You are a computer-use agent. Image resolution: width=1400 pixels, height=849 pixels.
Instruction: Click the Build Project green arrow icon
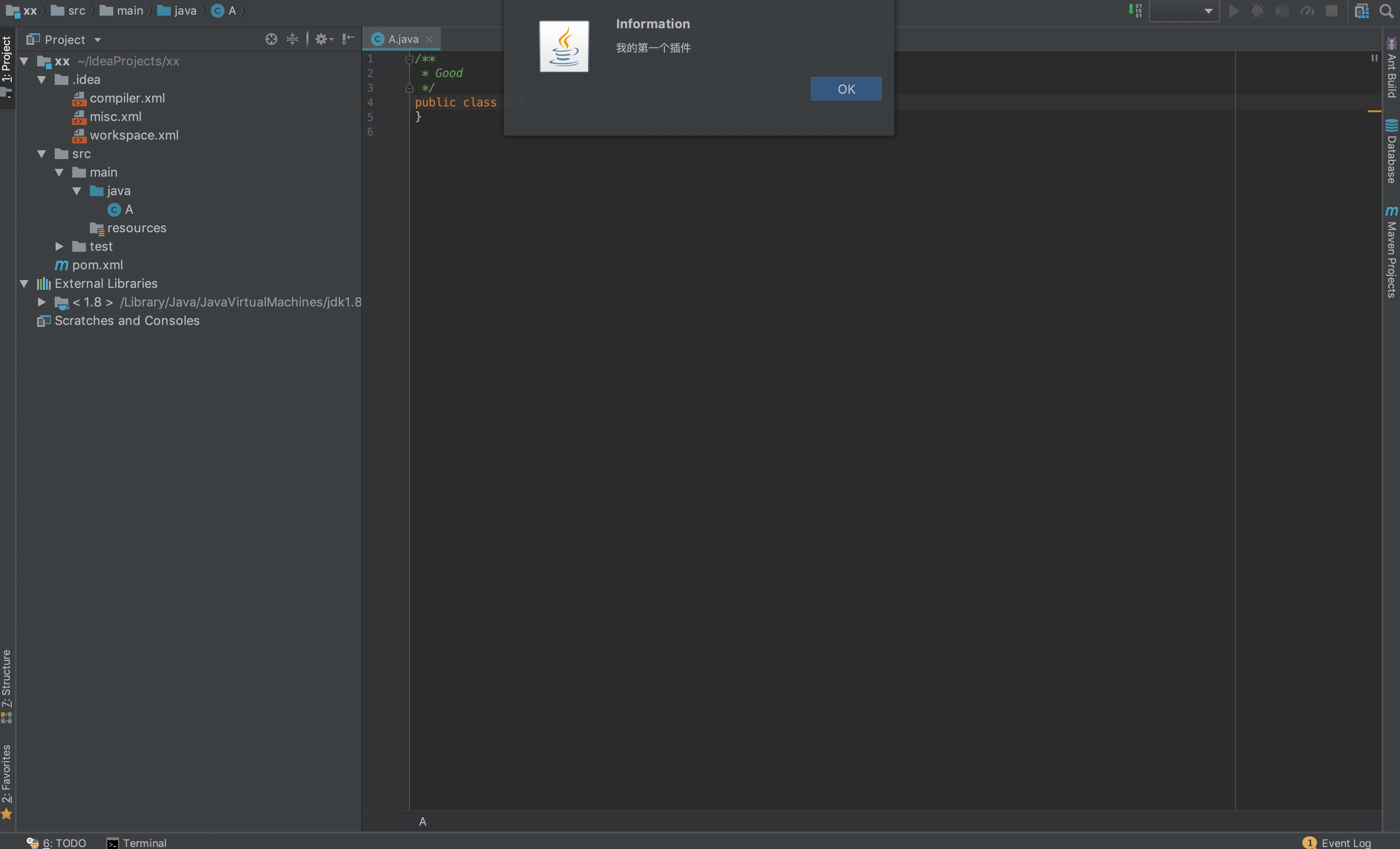[x=1134, y=11]
